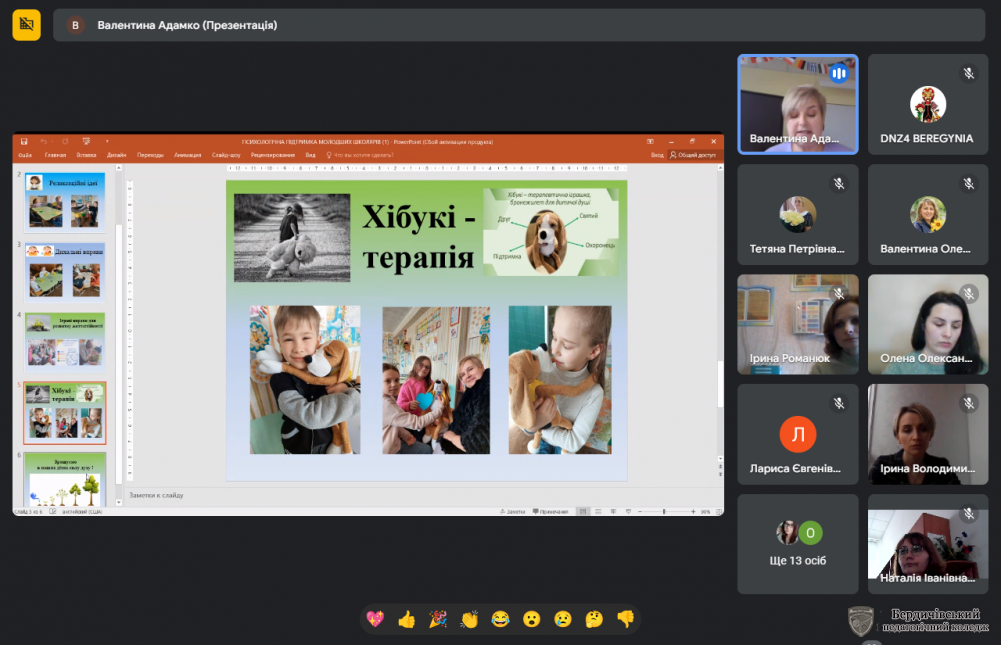The height and width of the screenshot is (645, 1001).
Task: Click muted mic icon on Тетяна Петрівна tile
Action: (x=839, y=184)
